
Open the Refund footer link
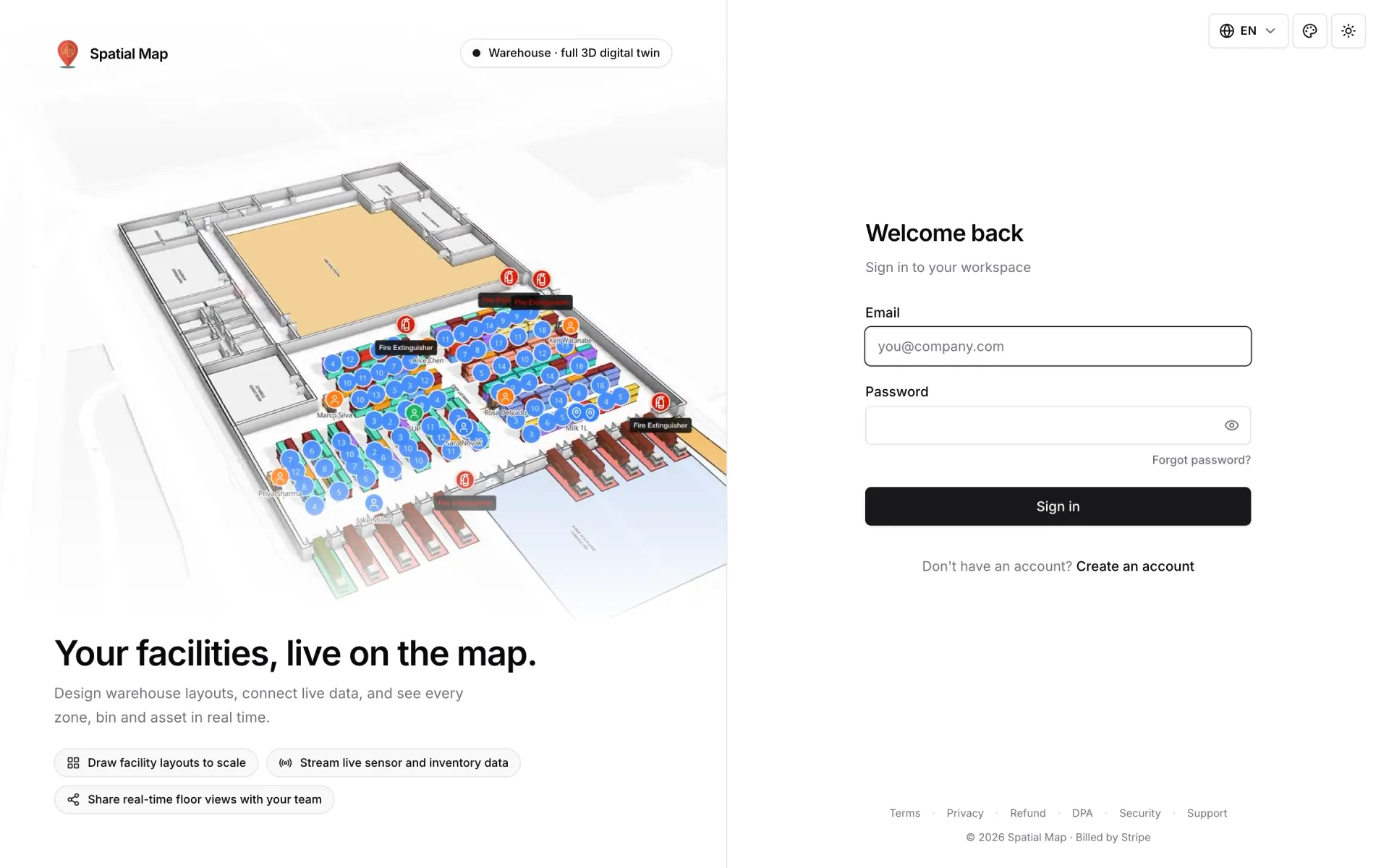[1027, 813]
